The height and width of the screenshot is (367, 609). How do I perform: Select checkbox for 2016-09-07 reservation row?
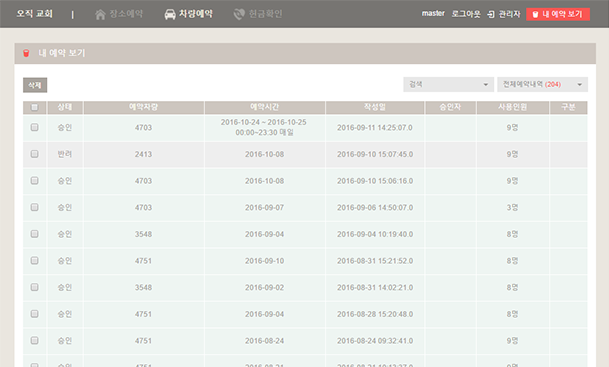pos(35,207)
